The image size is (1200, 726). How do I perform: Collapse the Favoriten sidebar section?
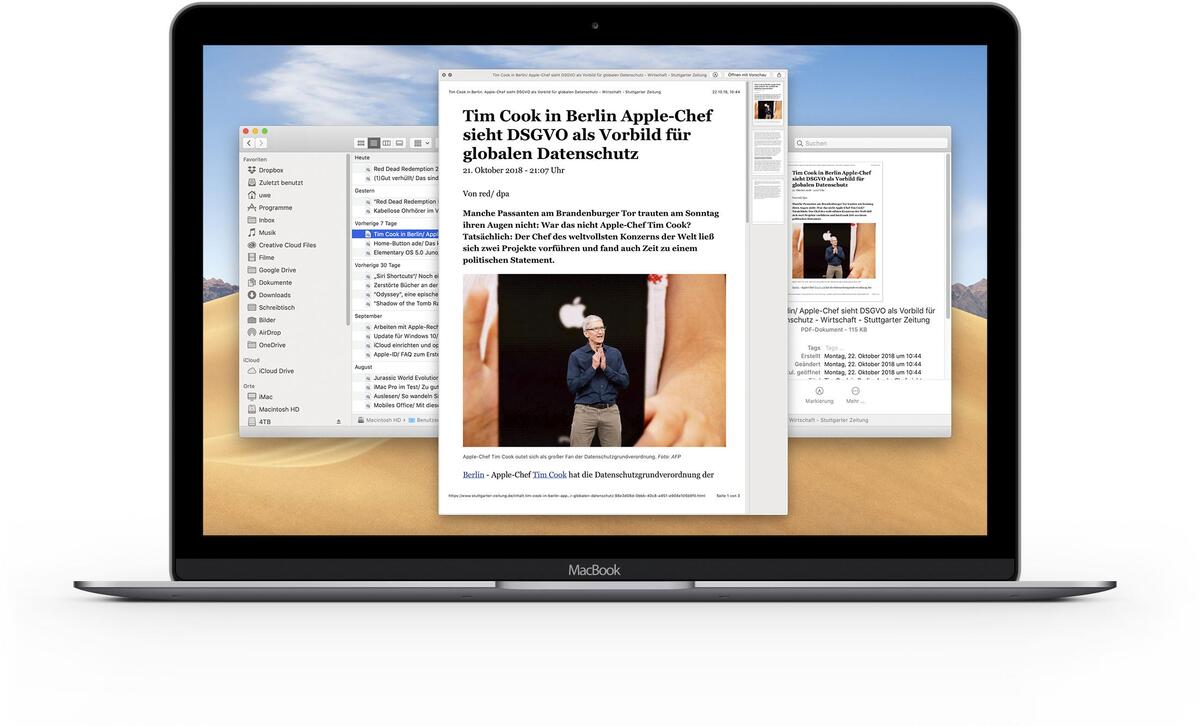point(254,157)
